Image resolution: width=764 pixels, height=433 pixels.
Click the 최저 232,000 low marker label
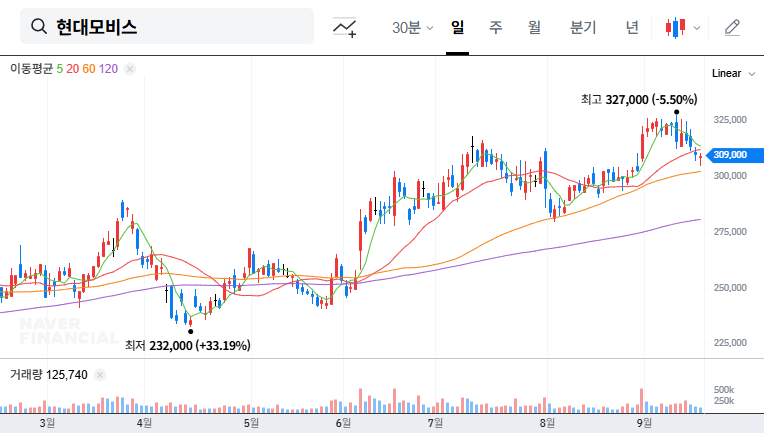pos(188,345)
